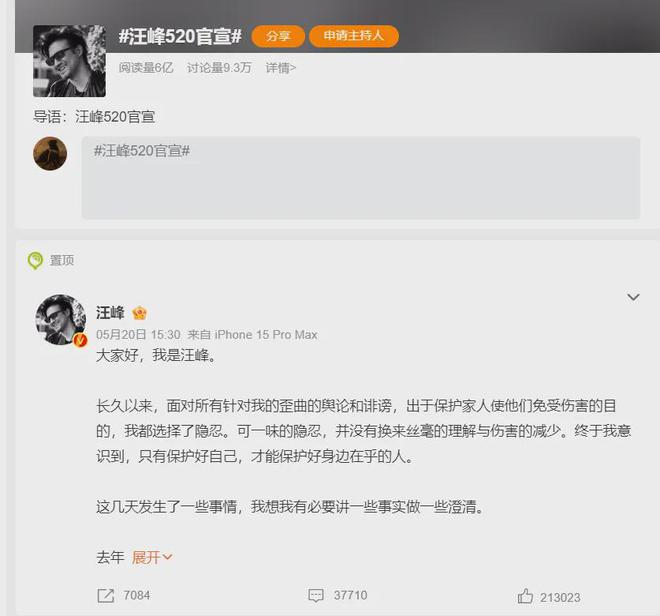Like the post with thumbs-up icon

point(525,596)
